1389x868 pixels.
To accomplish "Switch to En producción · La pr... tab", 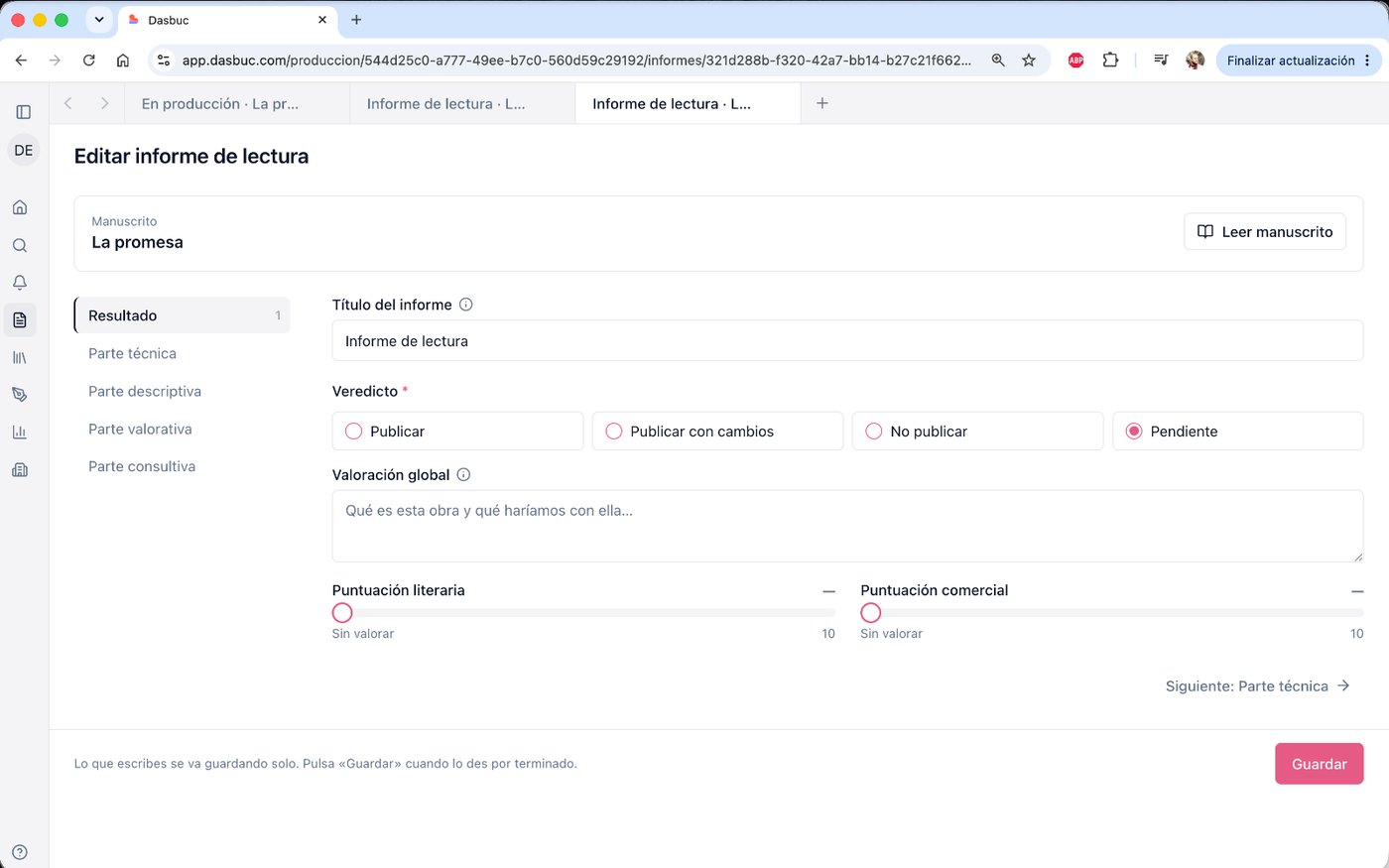I will click(237, 103).
